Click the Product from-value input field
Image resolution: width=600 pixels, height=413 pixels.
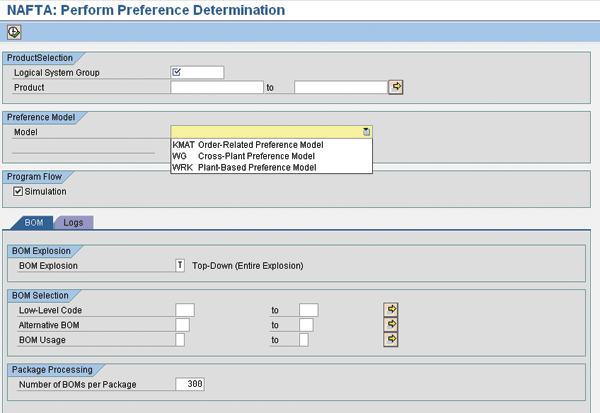coord(217,87)
